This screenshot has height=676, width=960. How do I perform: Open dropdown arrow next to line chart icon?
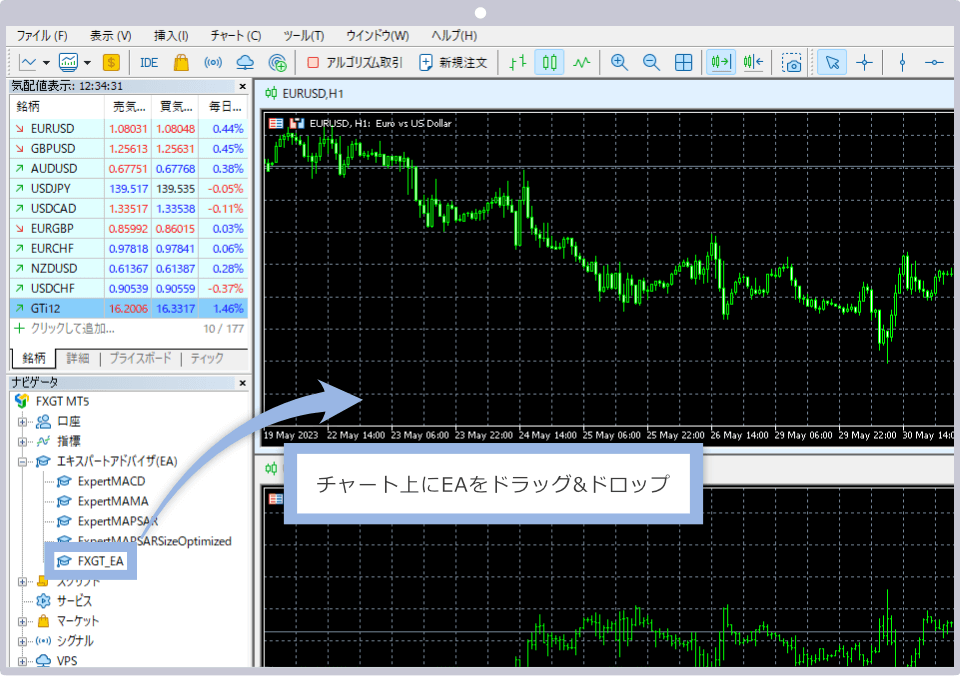tap(46, 62)
